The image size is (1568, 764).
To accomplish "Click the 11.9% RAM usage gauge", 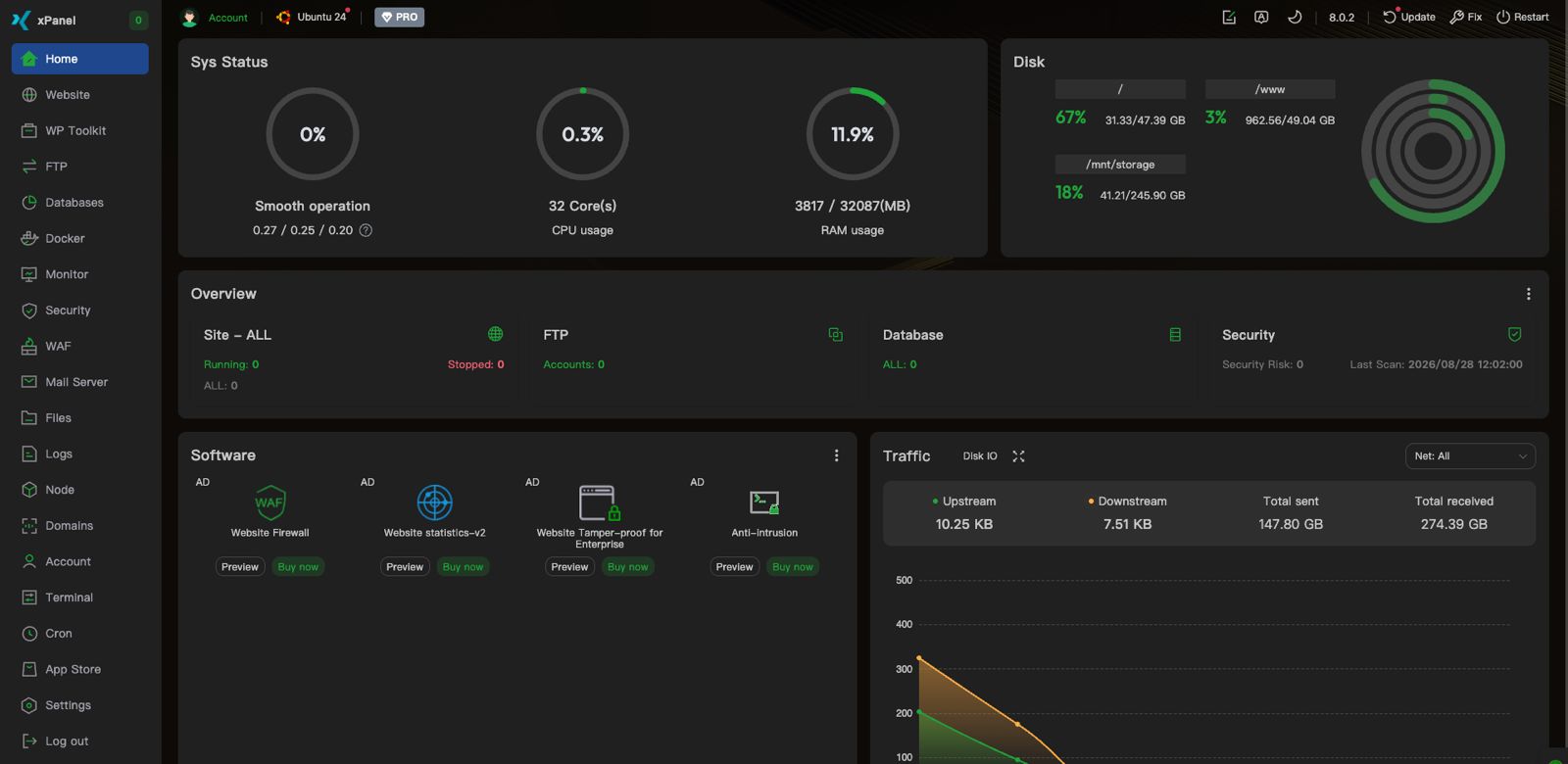I will click(x=853, y=134).
